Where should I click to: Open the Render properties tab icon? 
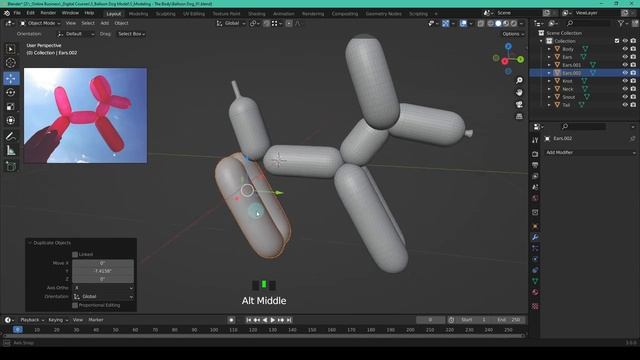[x=535, y=154]
